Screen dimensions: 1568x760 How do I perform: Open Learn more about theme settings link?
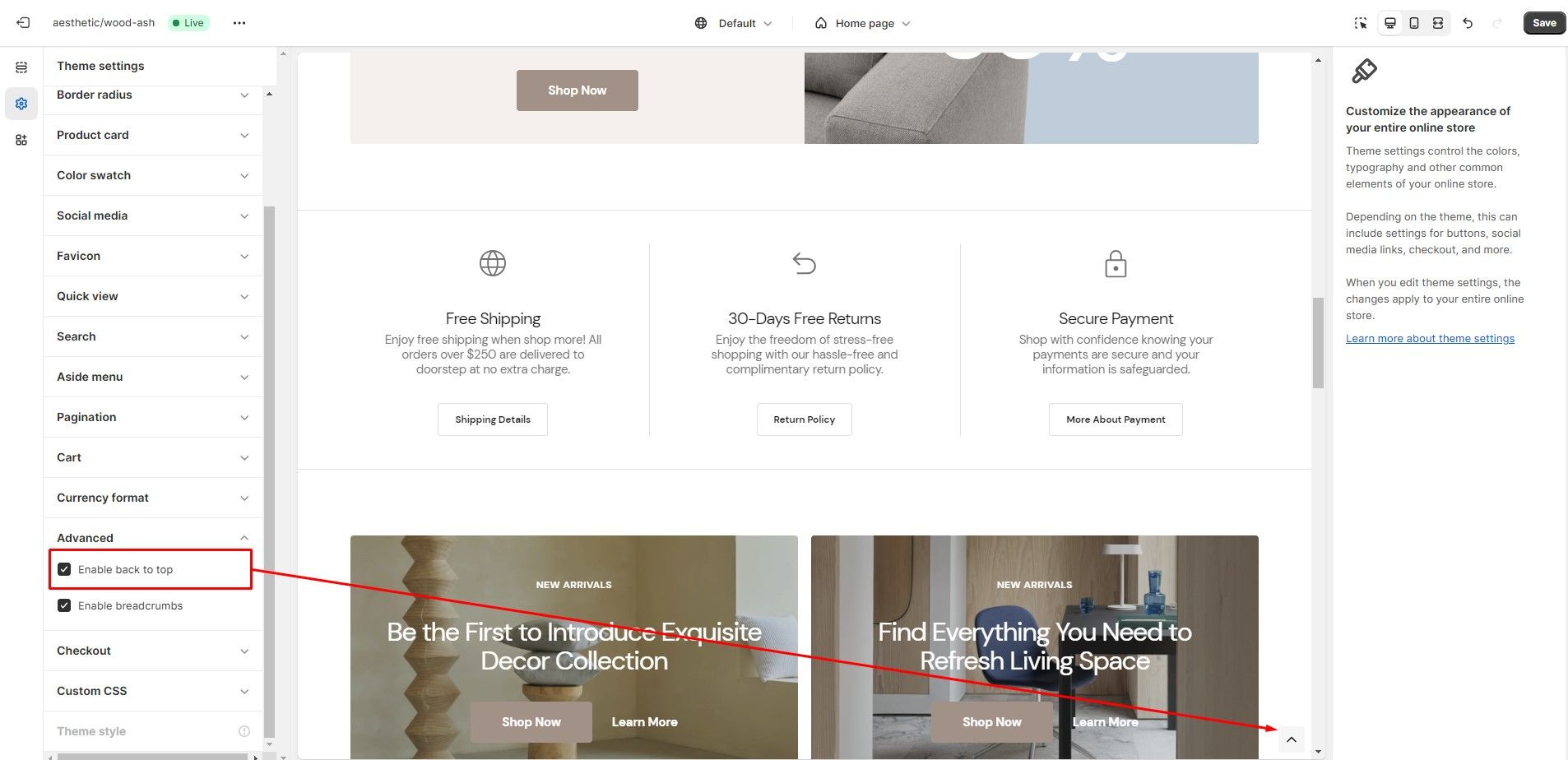pos(1430,338)
